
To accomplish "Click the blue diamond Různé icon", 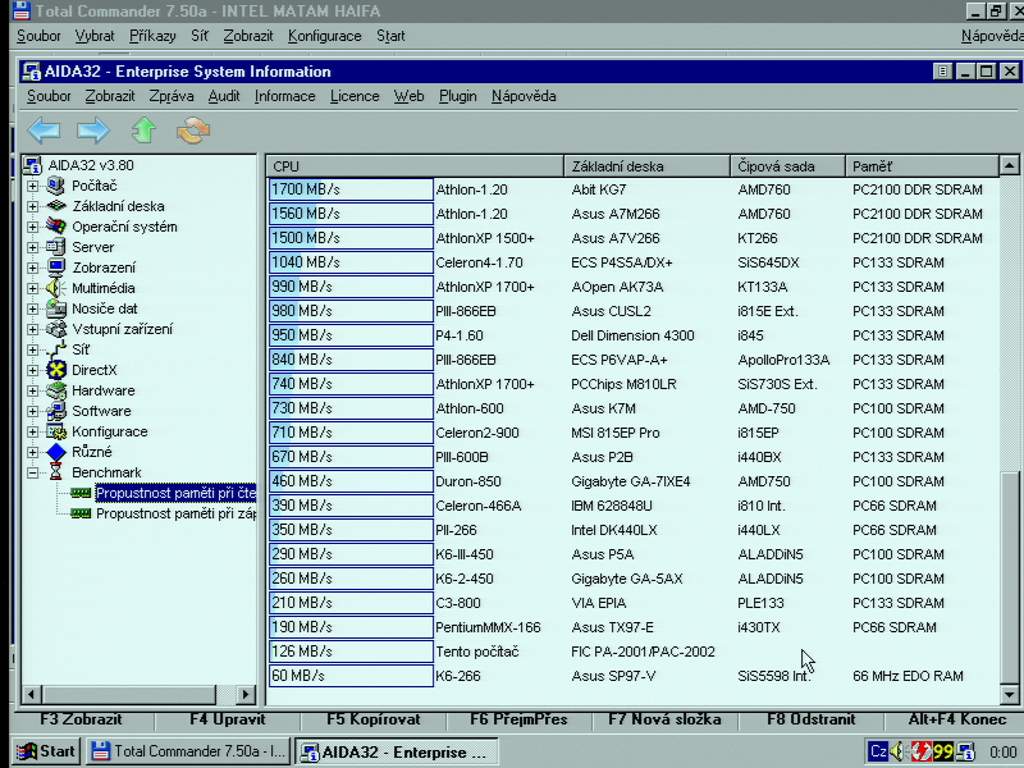I will tap(56, 452).
